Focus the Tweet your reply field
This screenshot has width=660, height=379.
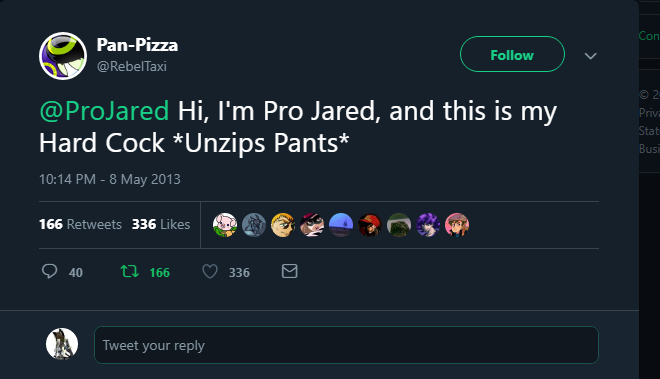[x=346, y=345]
